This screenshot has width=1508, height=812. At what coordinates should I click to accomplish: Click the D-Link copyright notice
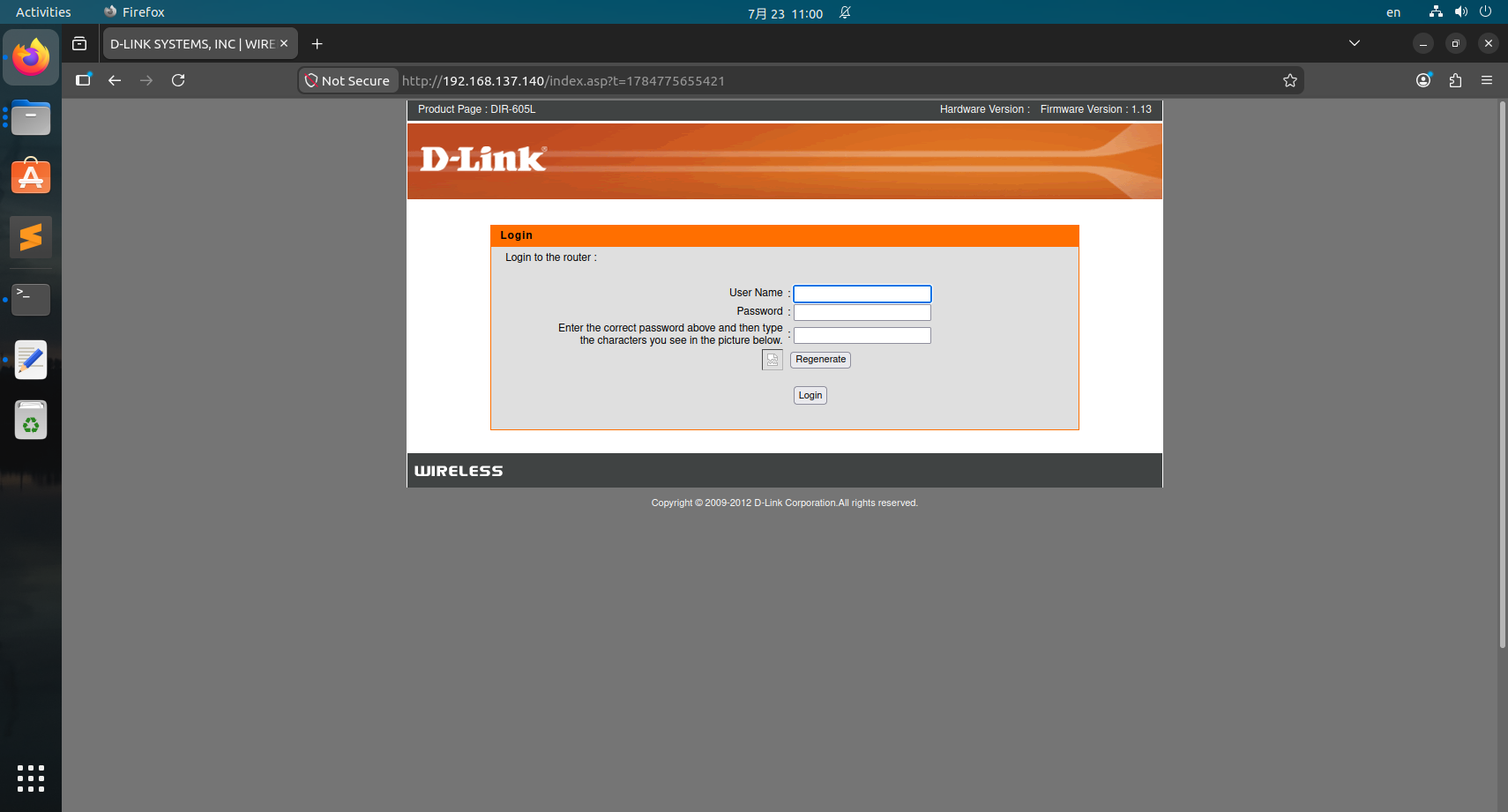[x=785, y=503]
